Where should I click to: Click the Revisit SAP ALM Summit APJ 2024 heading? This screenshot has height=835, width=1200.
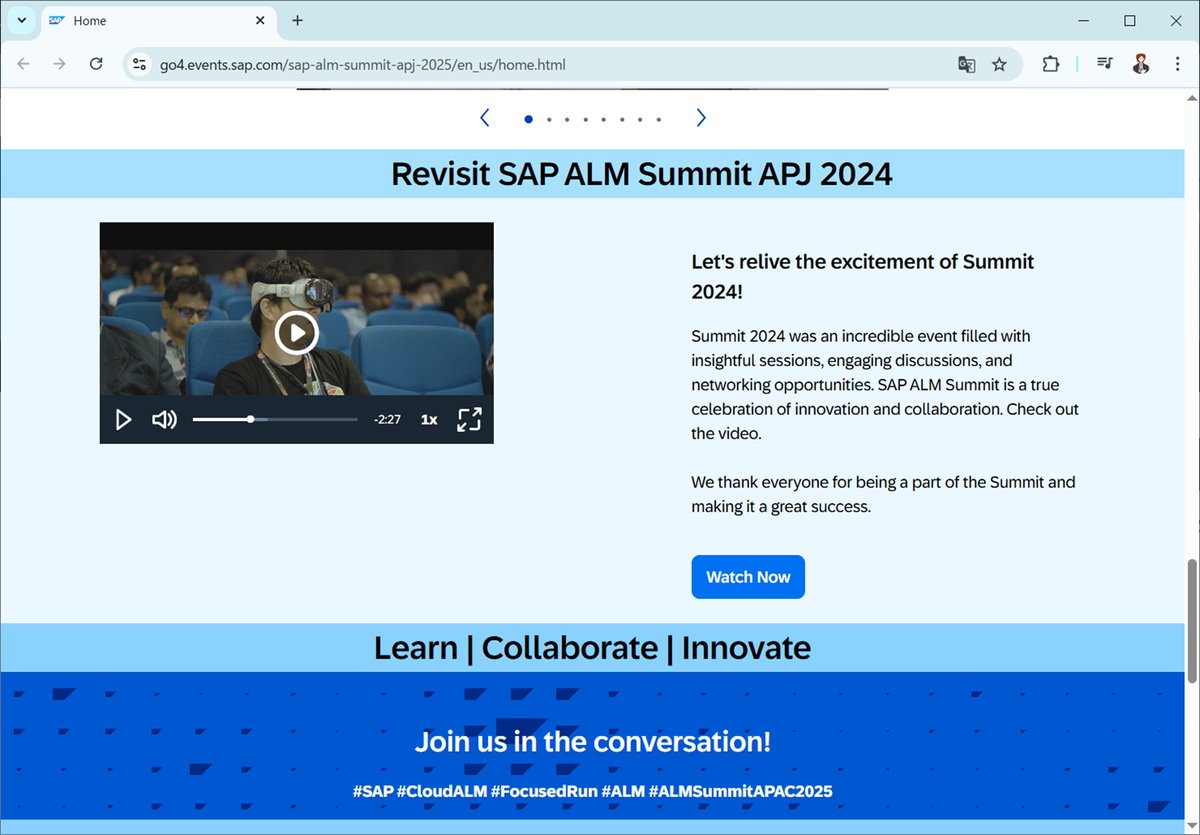(x=641, y=174)
